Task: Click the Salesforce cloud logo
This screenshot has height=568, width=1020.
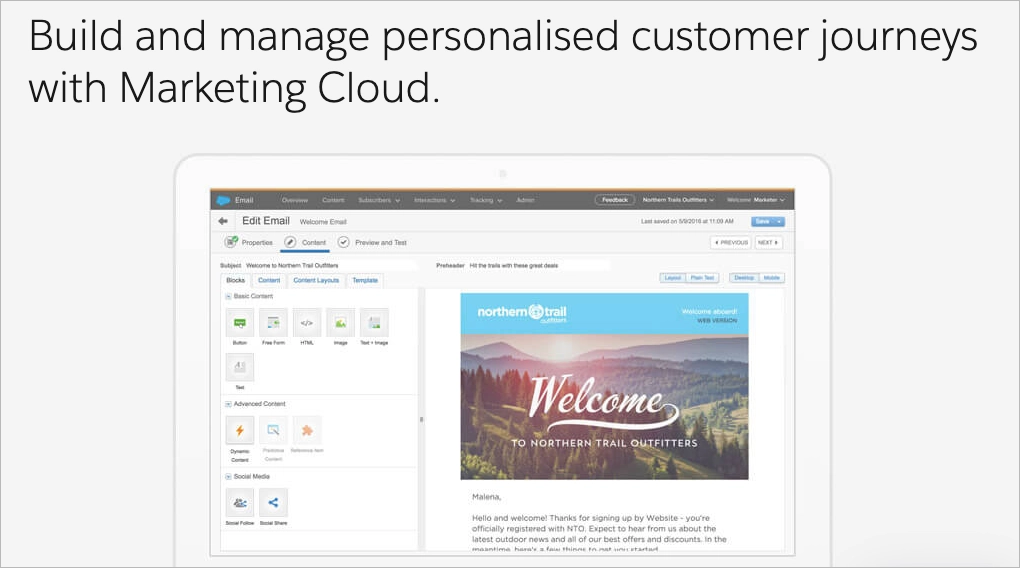Action: (223, 200)
